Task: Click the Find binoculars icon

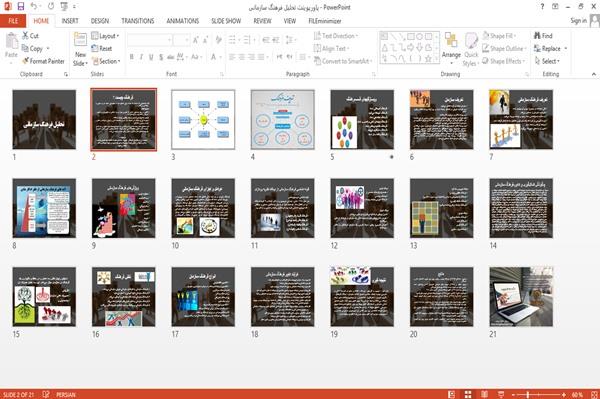Action: (x=538, y=36)
